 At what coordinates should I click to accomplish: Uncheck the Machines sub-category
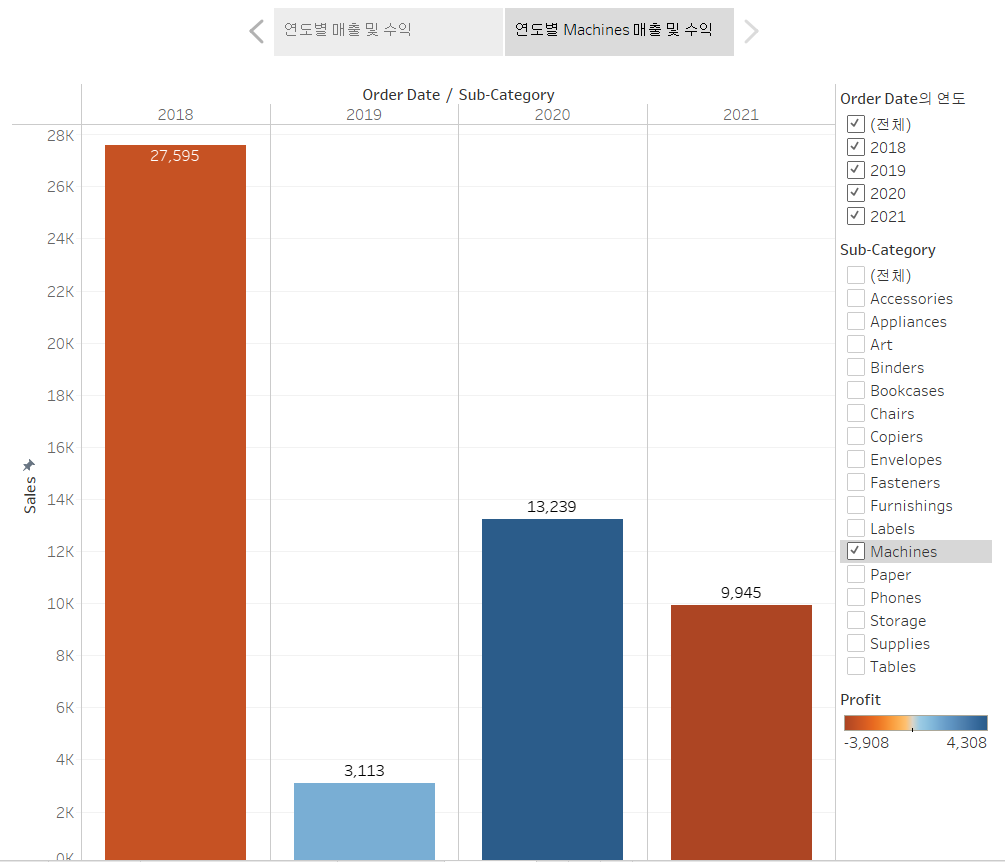click(x=856, y=551)
